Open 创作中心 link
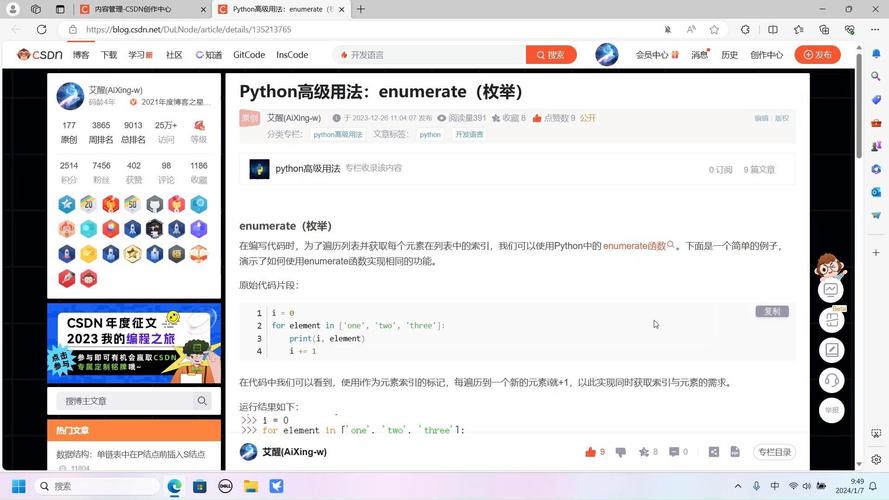Screen dimensions: 889x500 [x=767, y=54]
